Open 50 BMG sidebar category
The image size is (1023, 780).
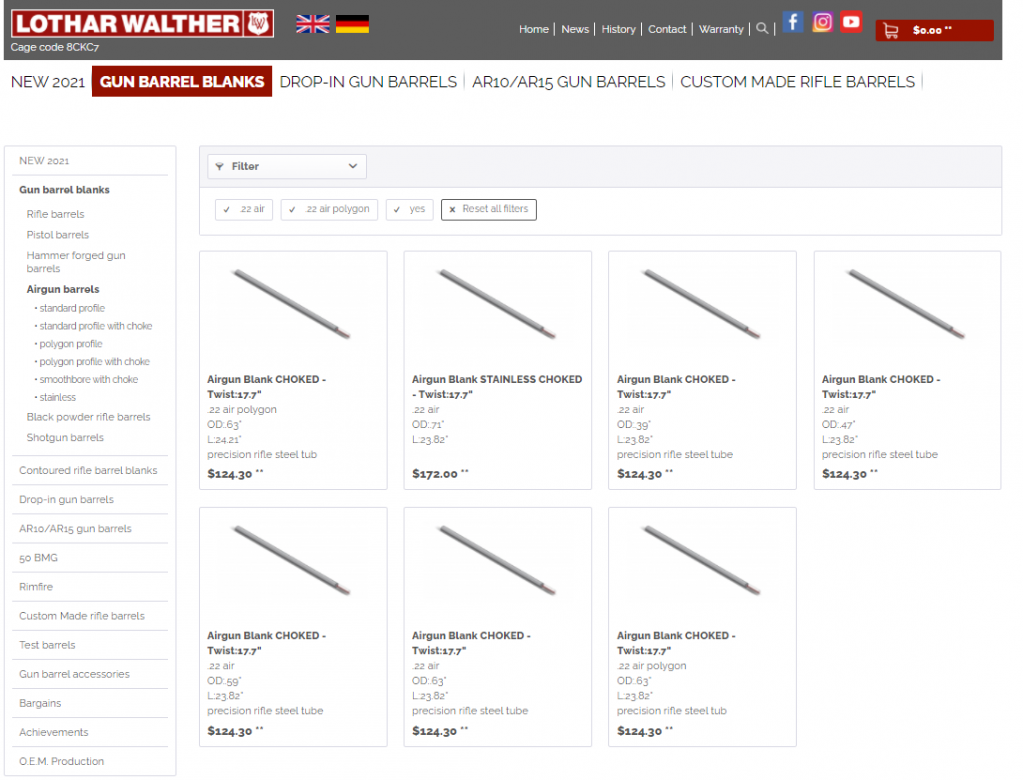(x=38, y=558)
